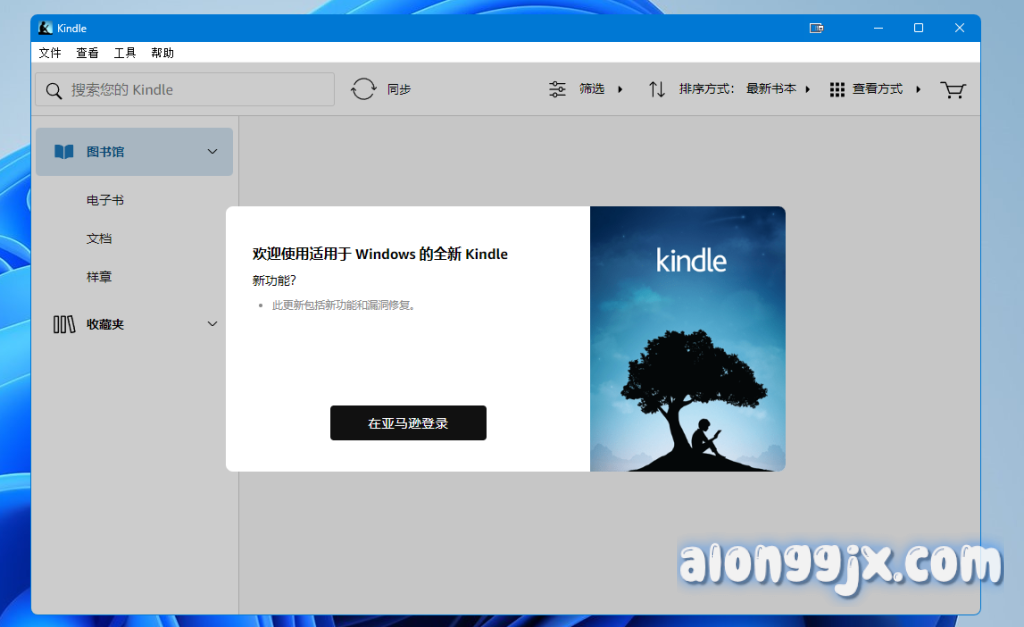1024x627 pixels.
Task: Expand the 收藏夹 section chevron
Action: [212, 324]
